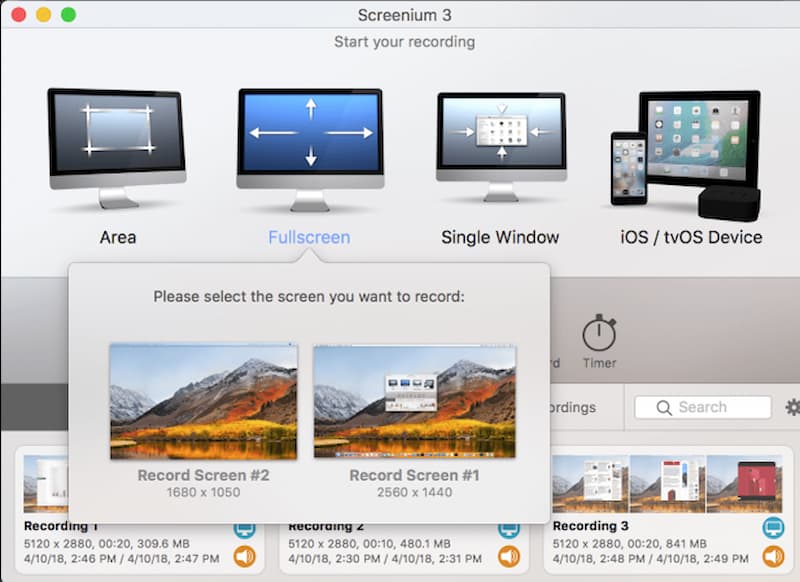800x582 pixels.
Task: Open the Recording 1 preview thumbnail
Action: 46,484
